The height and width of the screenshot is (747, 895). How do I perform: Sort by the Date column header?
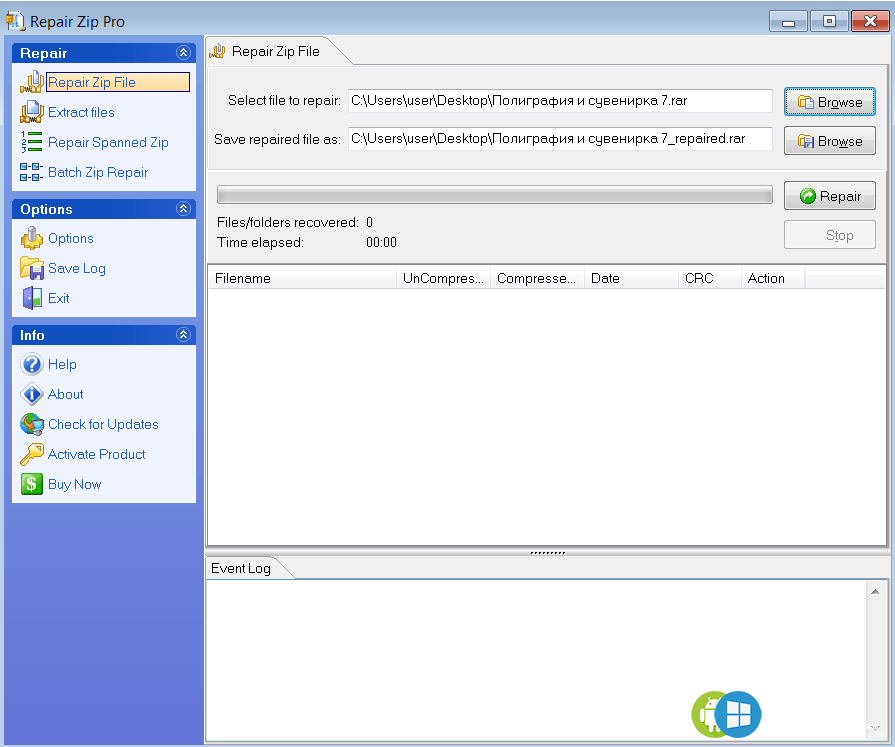631,278
